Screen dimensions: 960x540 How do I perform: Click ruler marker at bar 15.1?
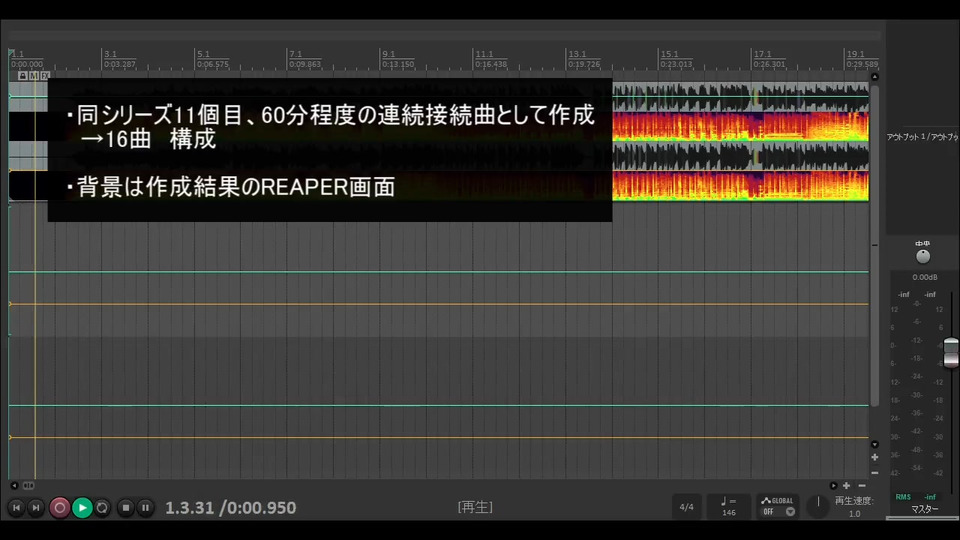click(670, 54)
